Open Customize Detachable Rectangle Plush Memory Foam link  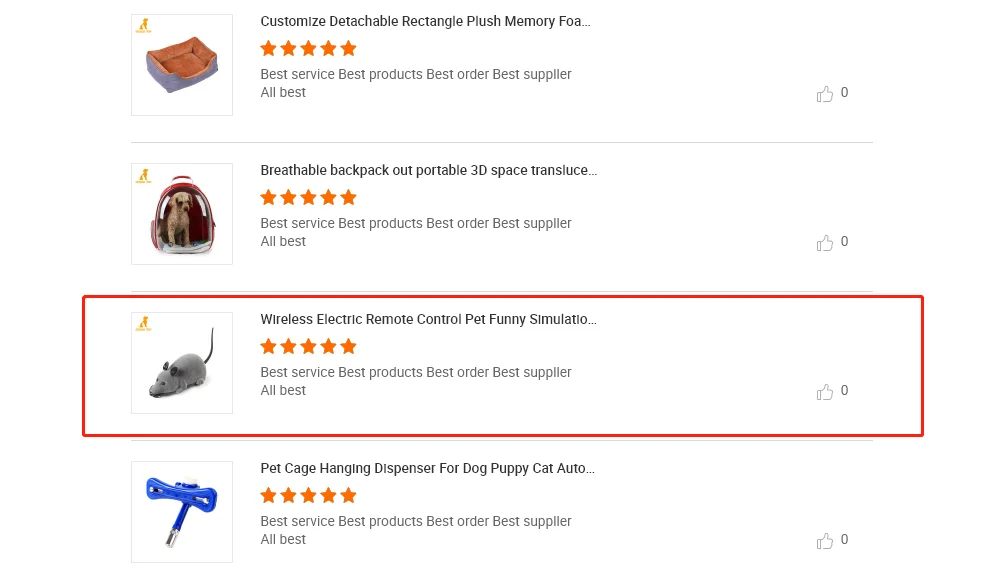[425, 21]
